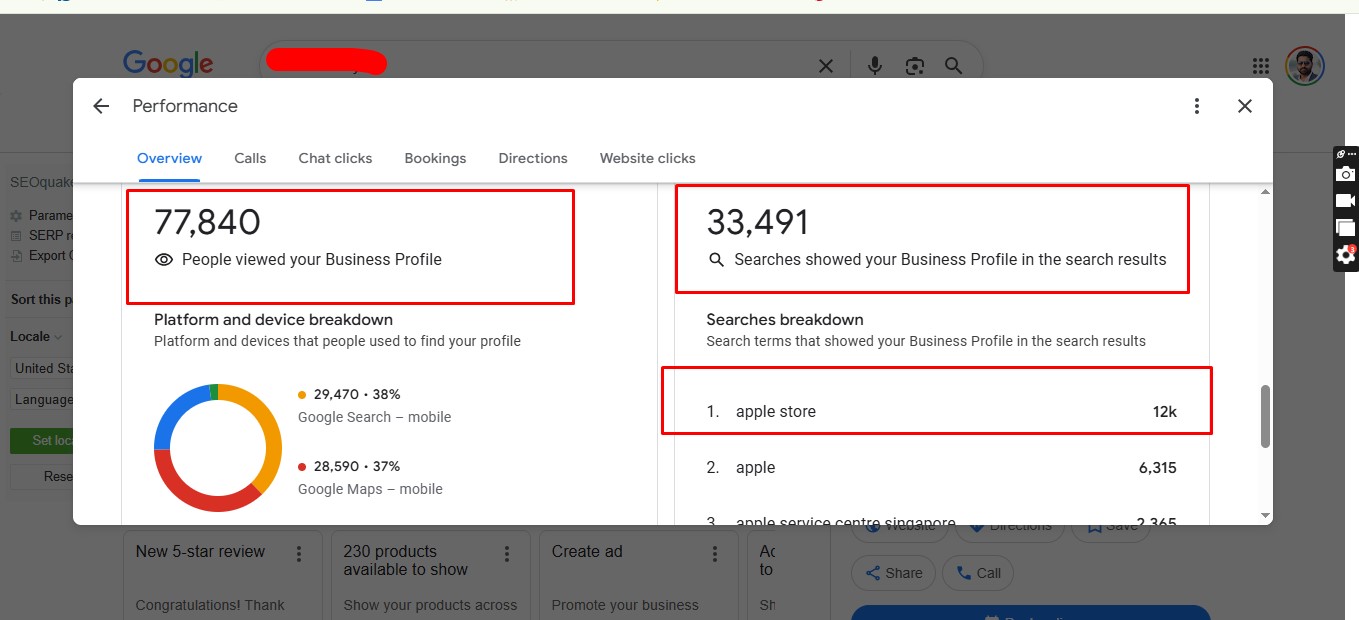This screenshot has width=1359, height=620.
Task: Clear the search box with the X icon
Action: pyautogui.click(x=826, y=66)
